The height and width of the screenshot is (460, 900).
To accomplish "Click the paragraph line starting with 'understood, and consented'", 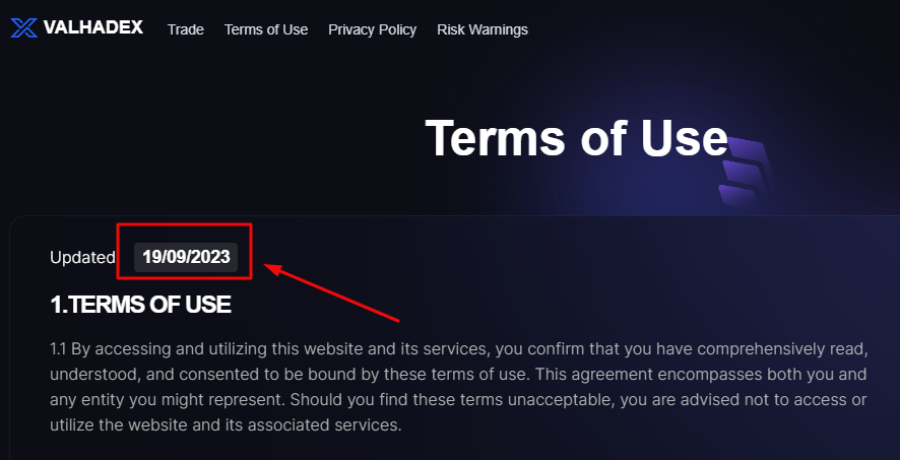I will pyautogui.click(x=457, y=375).
